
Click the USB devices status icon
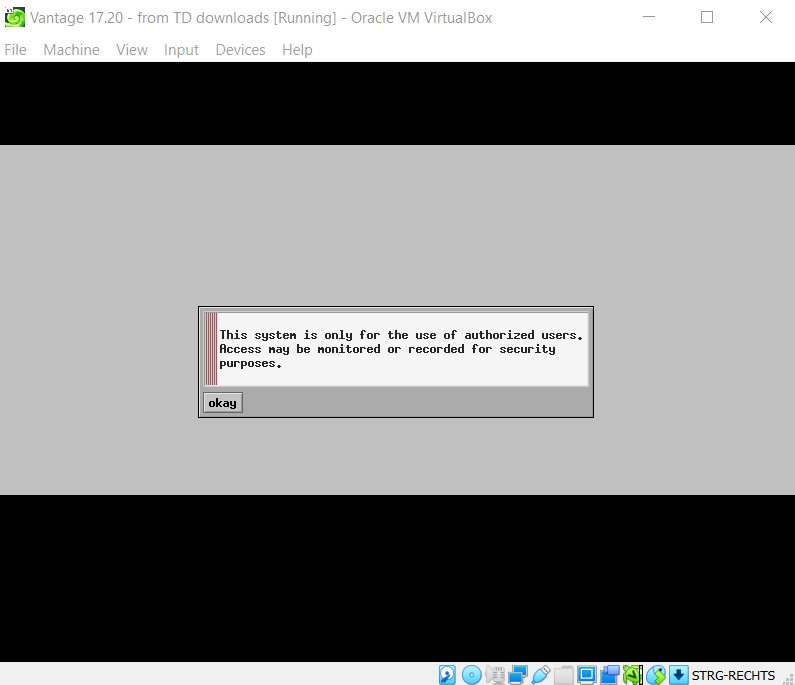pos(540,675)
